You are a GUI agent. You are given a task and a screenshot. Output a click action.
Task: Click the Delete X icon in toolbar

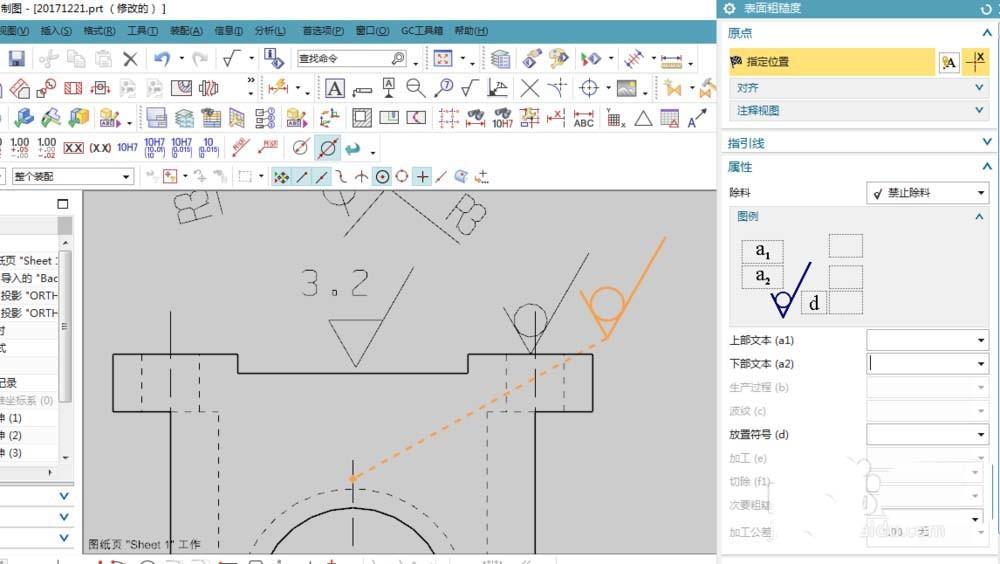tap(130, 59)
